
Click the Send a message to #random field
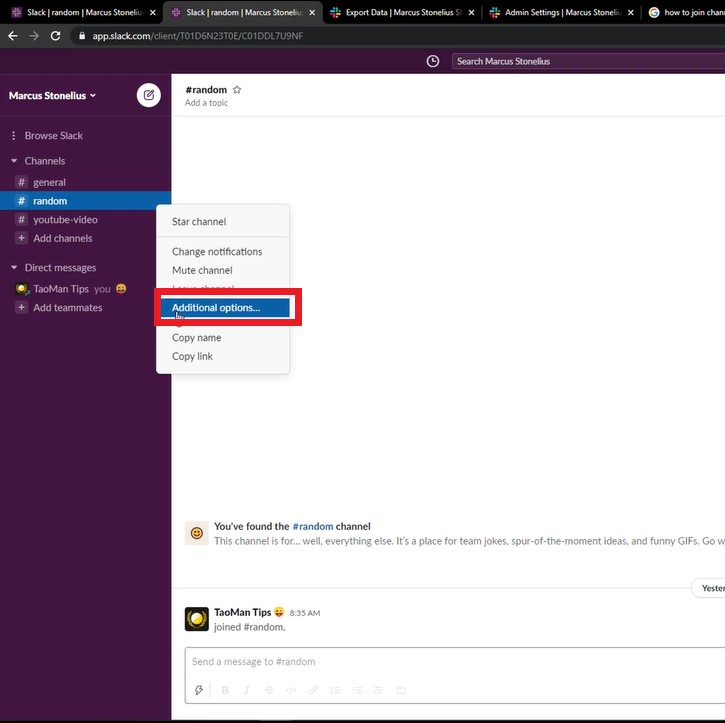tap(455, 662)
